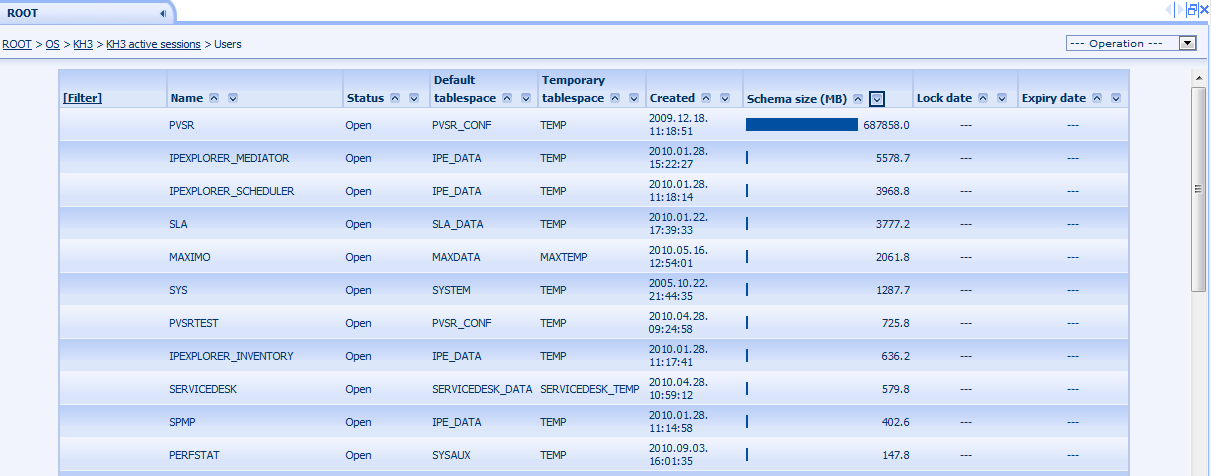1211x476 pixels.
Task: Sort Temporary tablespace descending arrow
Action: click(633, 98)
